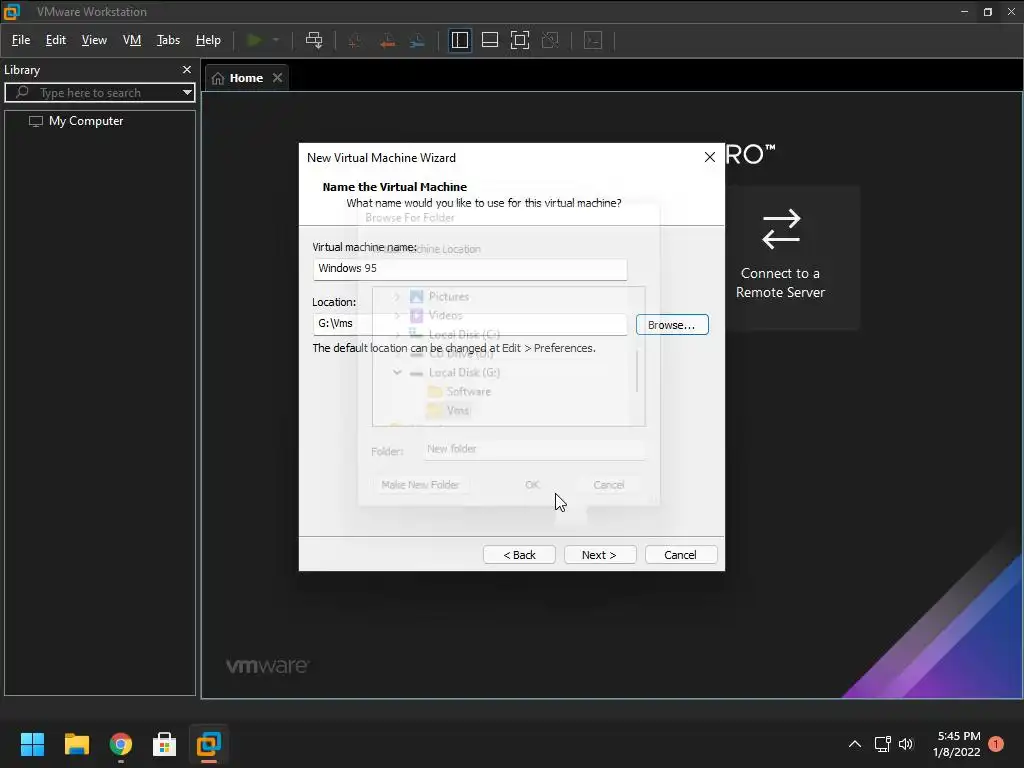Image resolution: width=1024 pixels, height=768 pixels.
Task: Click the green Power On play icon
Action: [x=254, y=40]
